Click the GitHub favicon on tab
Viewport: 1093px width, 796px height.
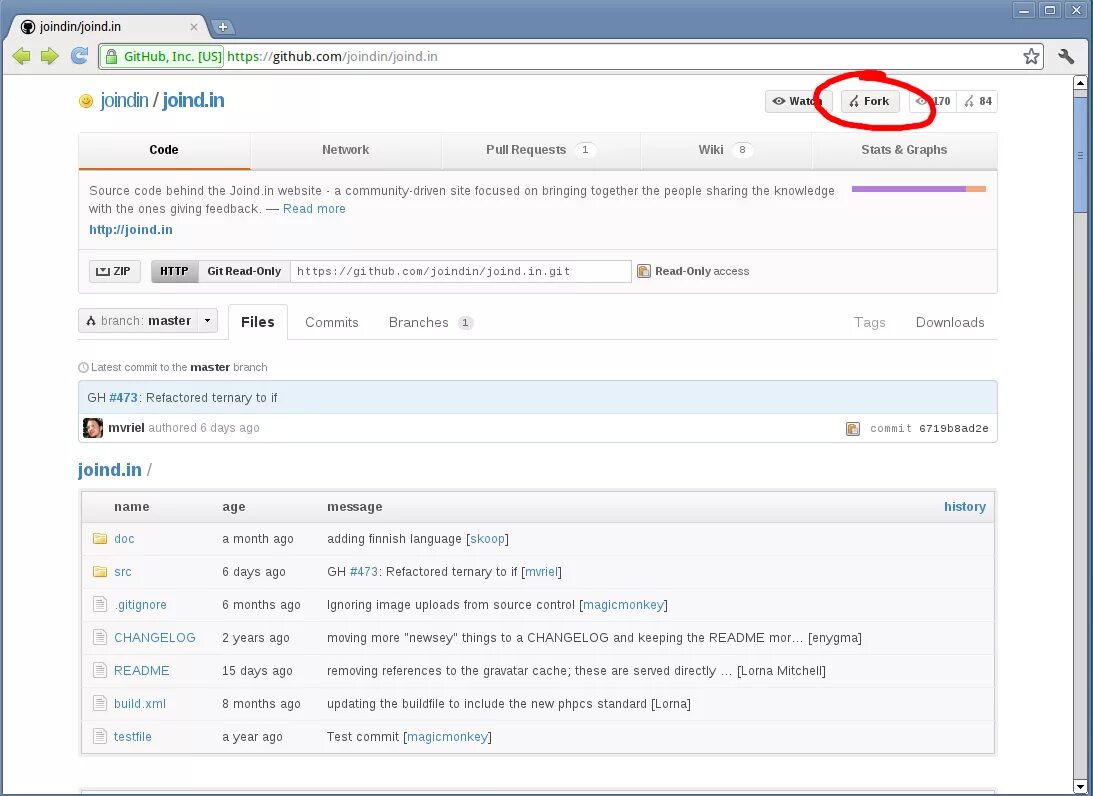click(x=28, y=26)
